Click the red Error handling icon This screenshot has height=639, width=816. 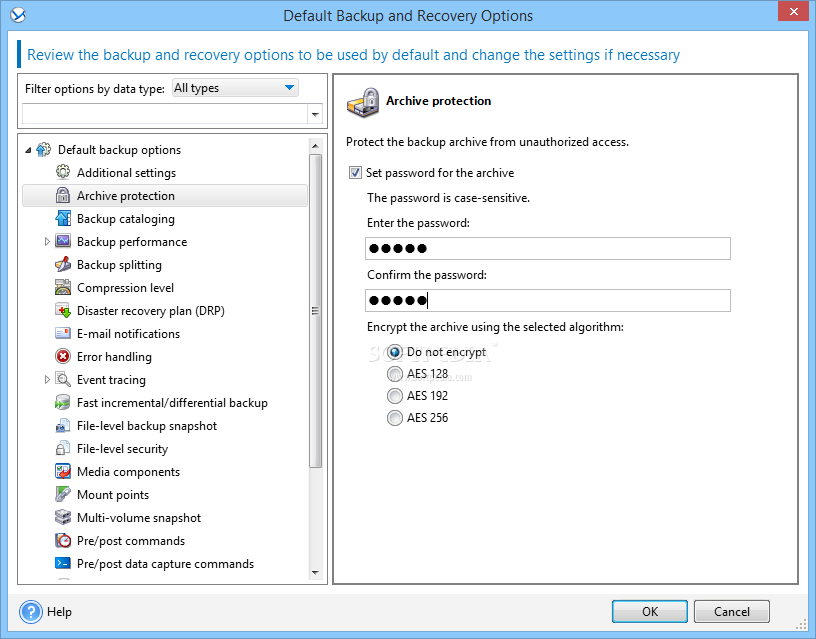[63, 356]
